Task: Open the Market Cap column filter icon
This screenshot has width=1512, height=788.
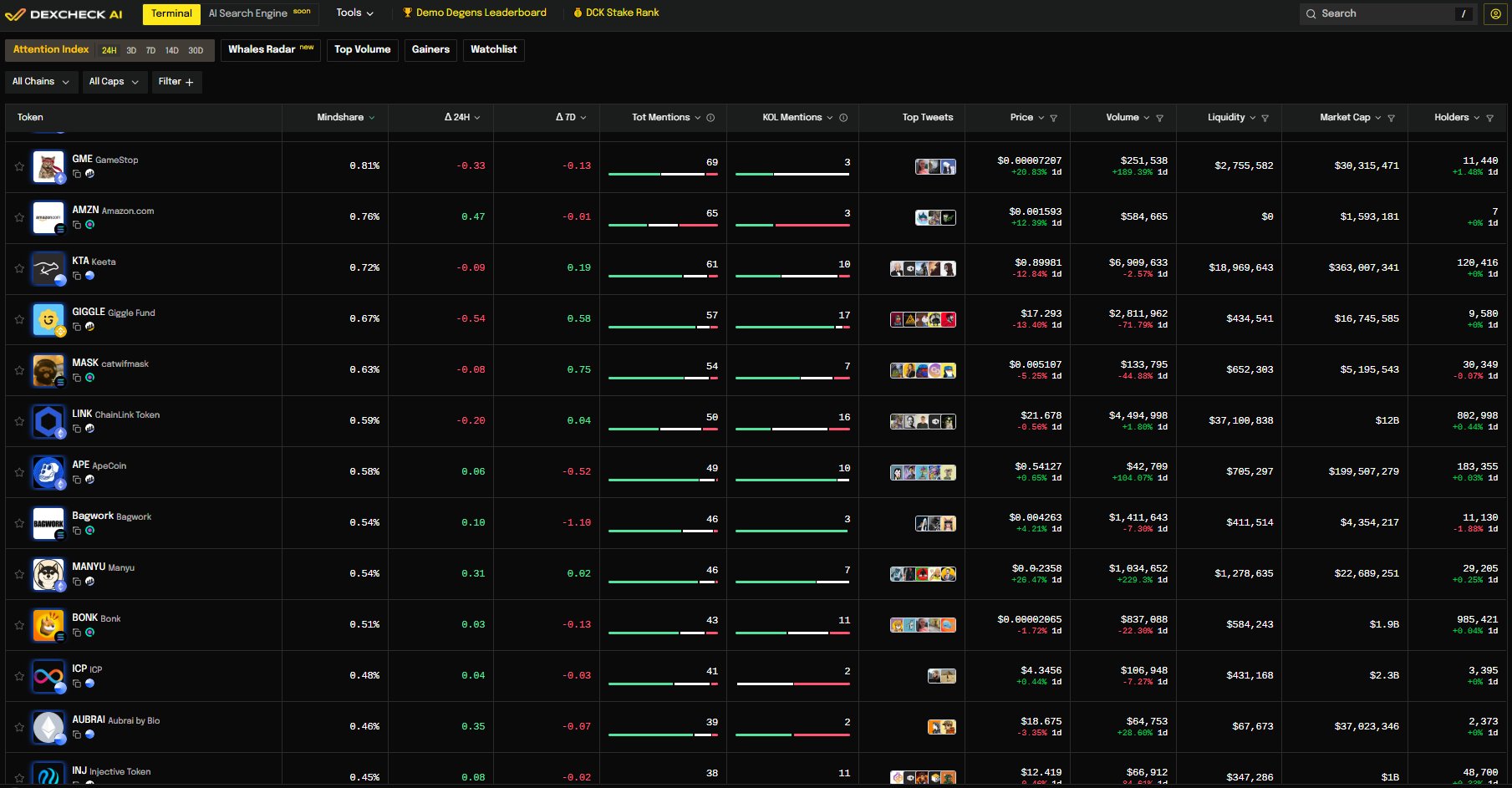Action: [1391, 119]
